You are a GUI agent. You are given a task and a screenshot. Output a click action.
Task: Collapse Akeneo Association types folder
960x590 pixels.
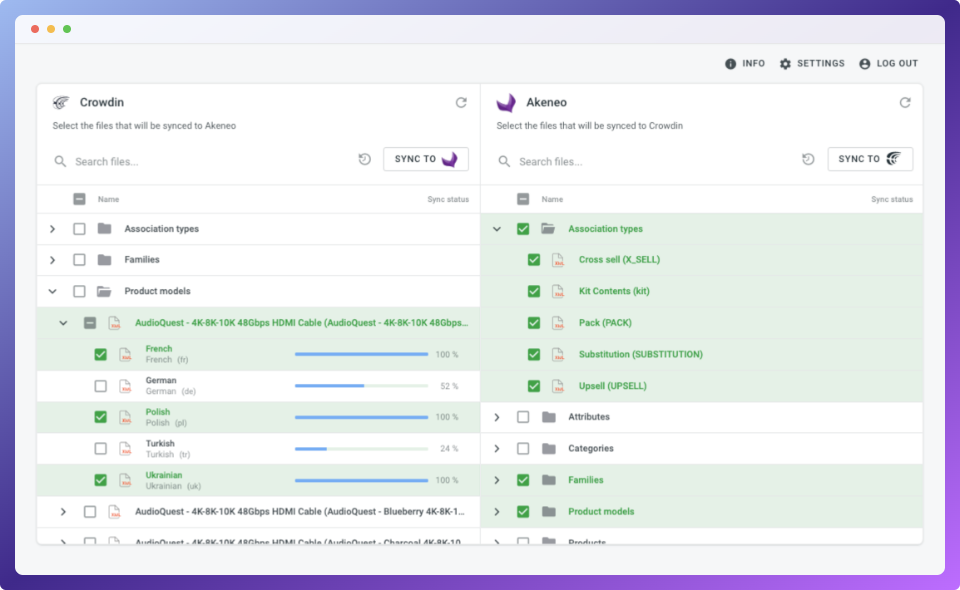click(497, 229)
